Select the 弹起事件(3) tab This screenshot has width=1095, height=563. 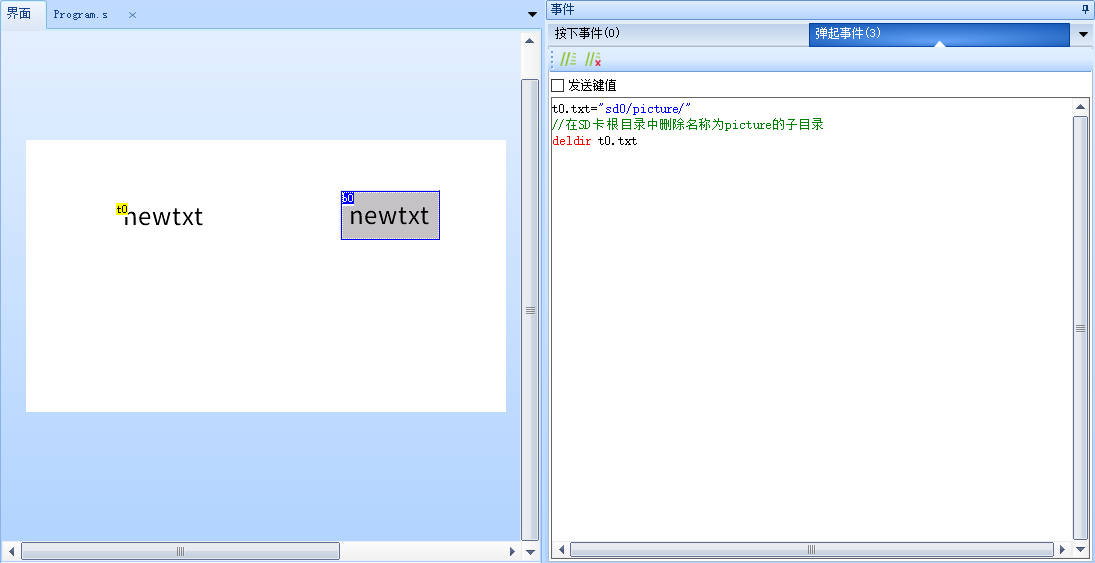click(x=848, y=34)
